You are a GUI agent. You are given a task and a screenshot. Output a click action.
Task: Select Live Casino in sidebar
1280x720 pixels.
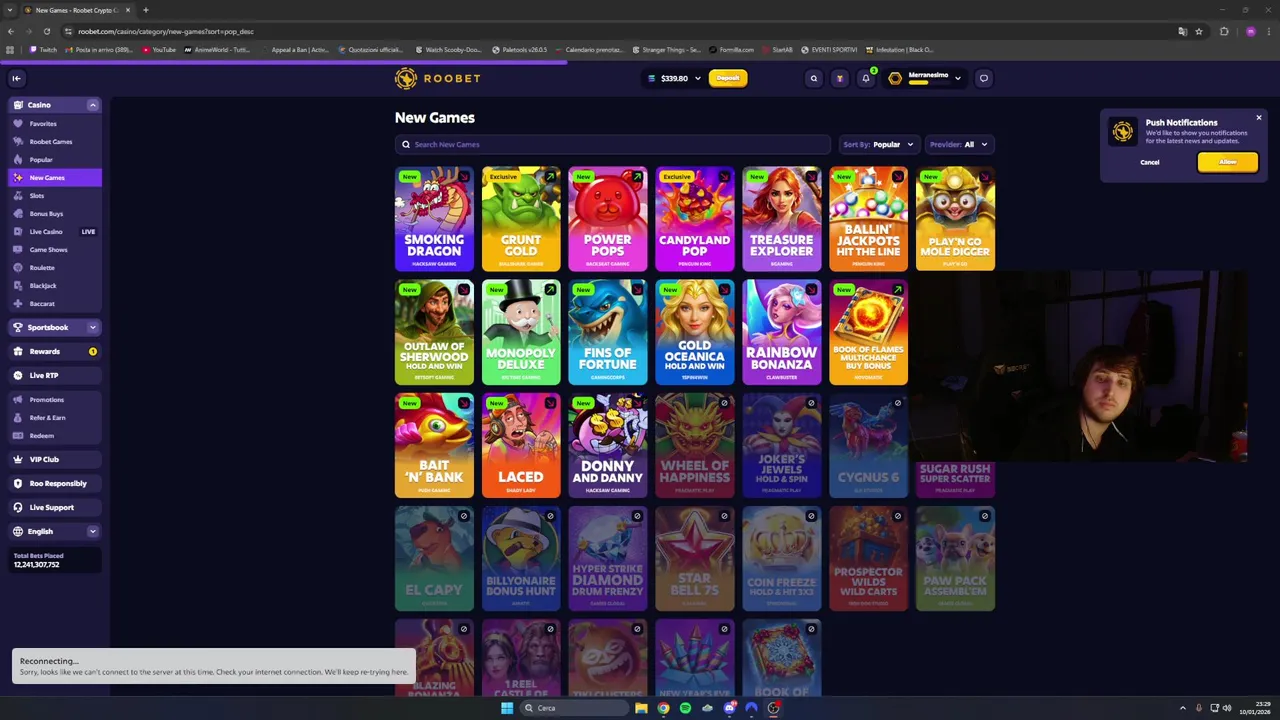pyautogui.click(x=55, y=232)
